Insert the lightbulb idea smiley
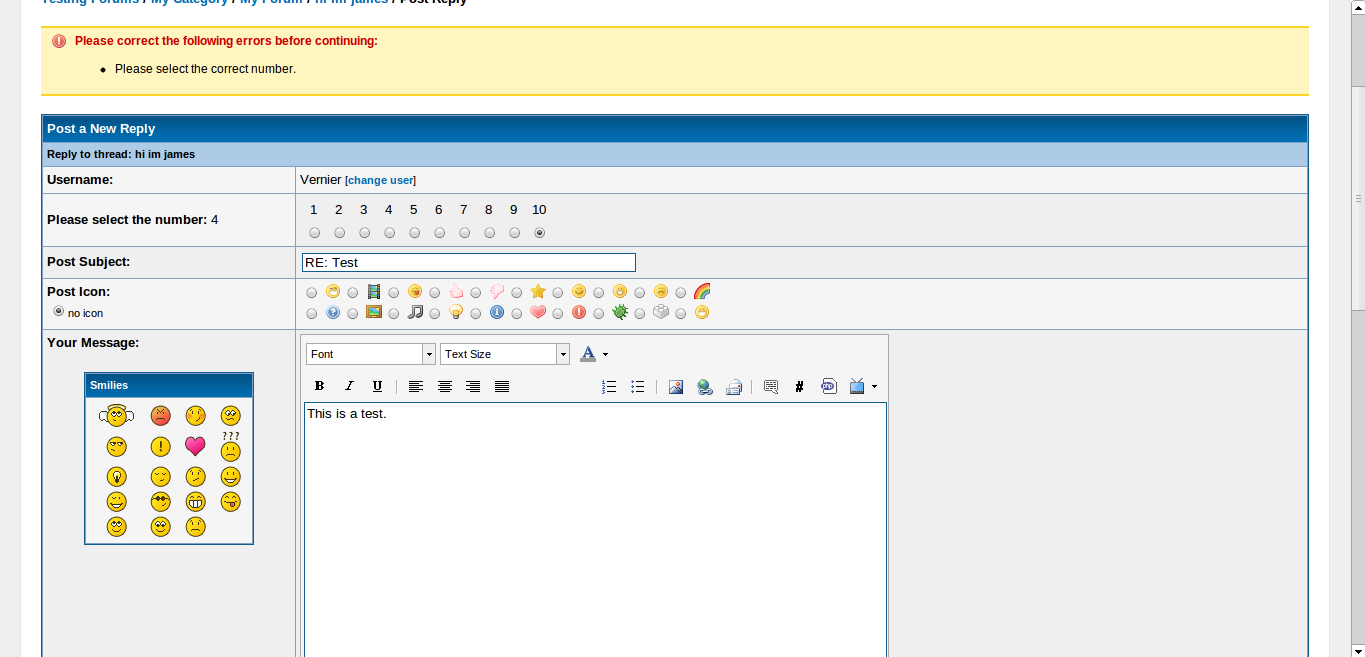Image resolution: width=1365 pixels, height=657 pixels. tap(117, 477)
